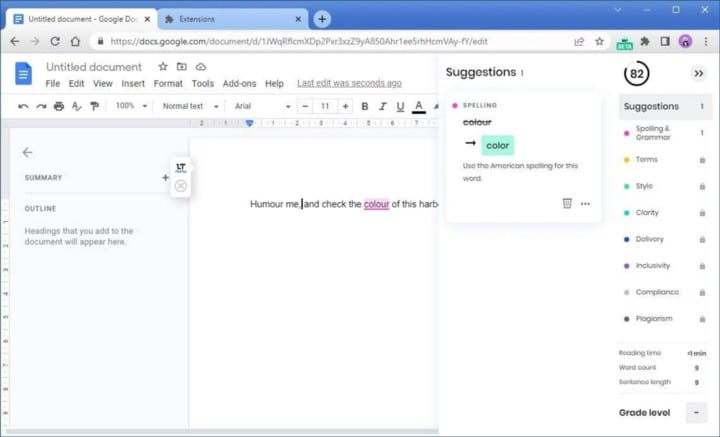Image resolution: width=720 pixels, height=437 pixels.
Task: Open the Extensions puzzle menu
Action: [x=645, y=41]
